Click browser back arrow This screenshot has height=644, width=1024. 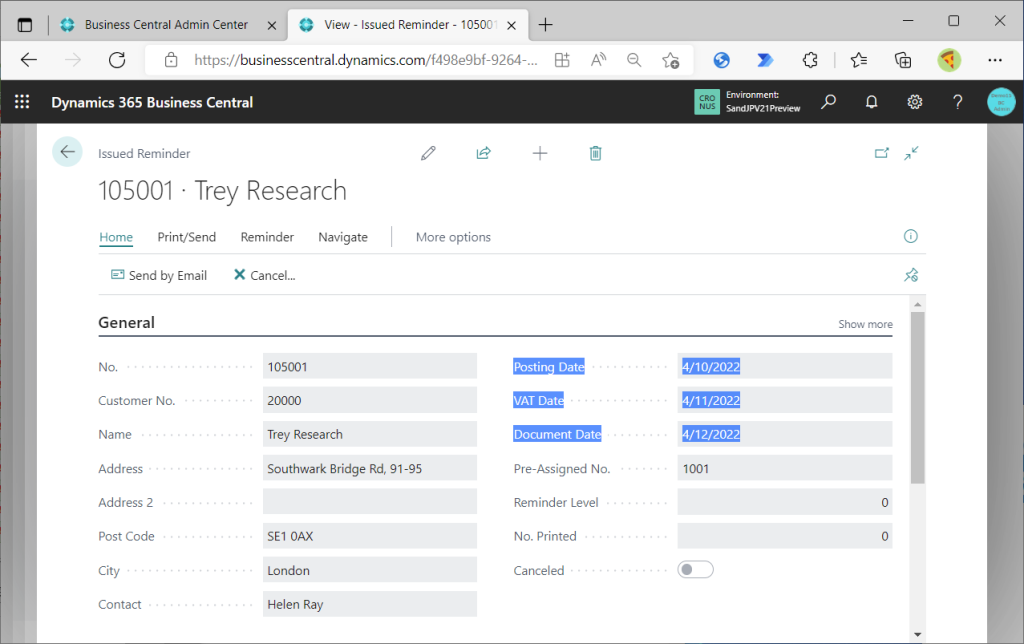pos(29,60)
